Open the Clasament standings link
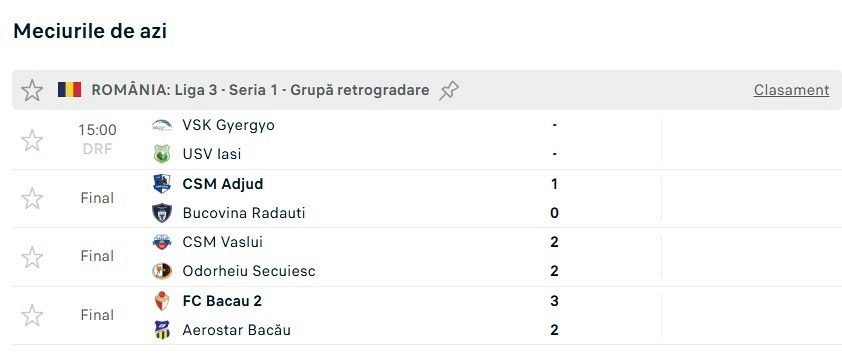Viewport: 842px width, 360px height. [x=791, y=90]
